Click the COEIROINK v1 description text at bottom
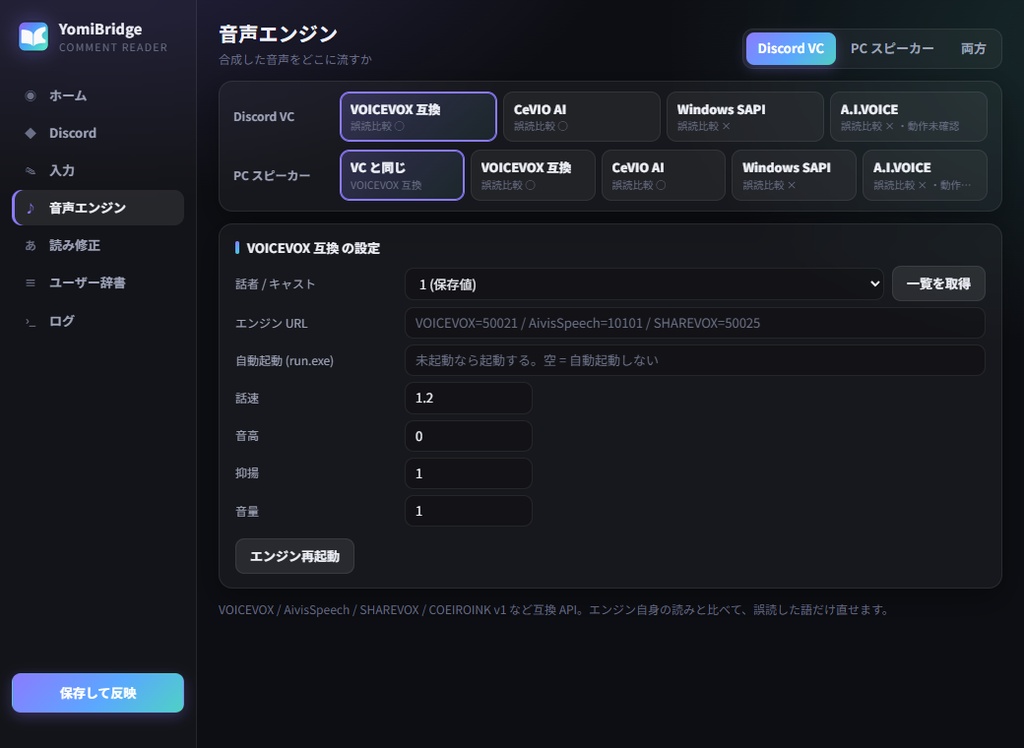 pos(553,610)
